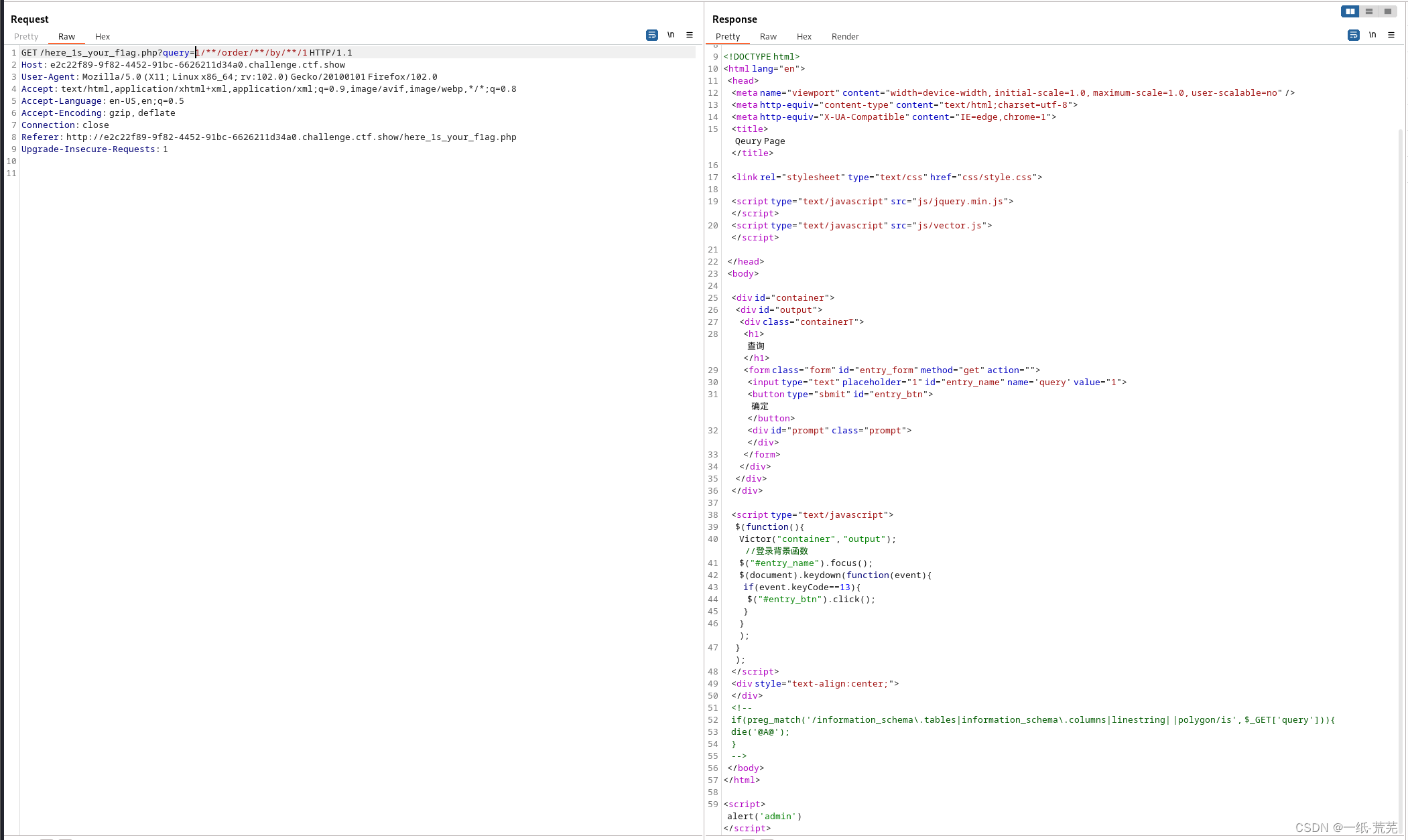Open hamburger options menu in Response panel

1391,35
